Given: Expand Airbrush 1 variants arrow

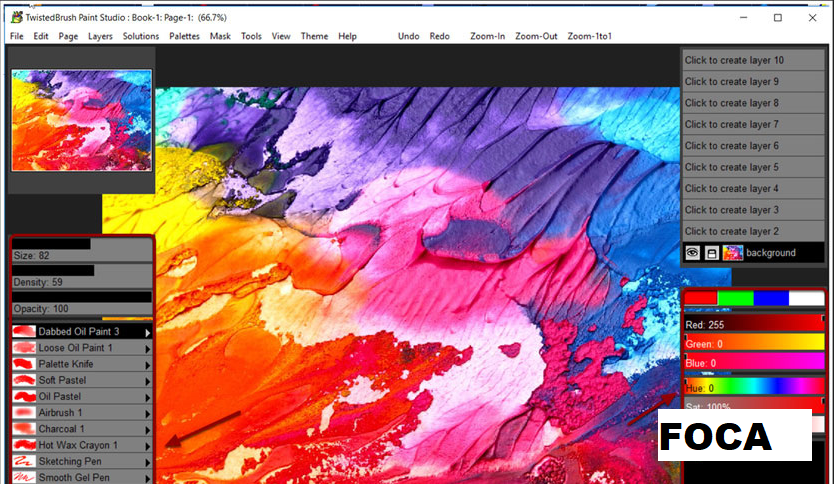Looking at the screenshot, I should coord(148,414).
